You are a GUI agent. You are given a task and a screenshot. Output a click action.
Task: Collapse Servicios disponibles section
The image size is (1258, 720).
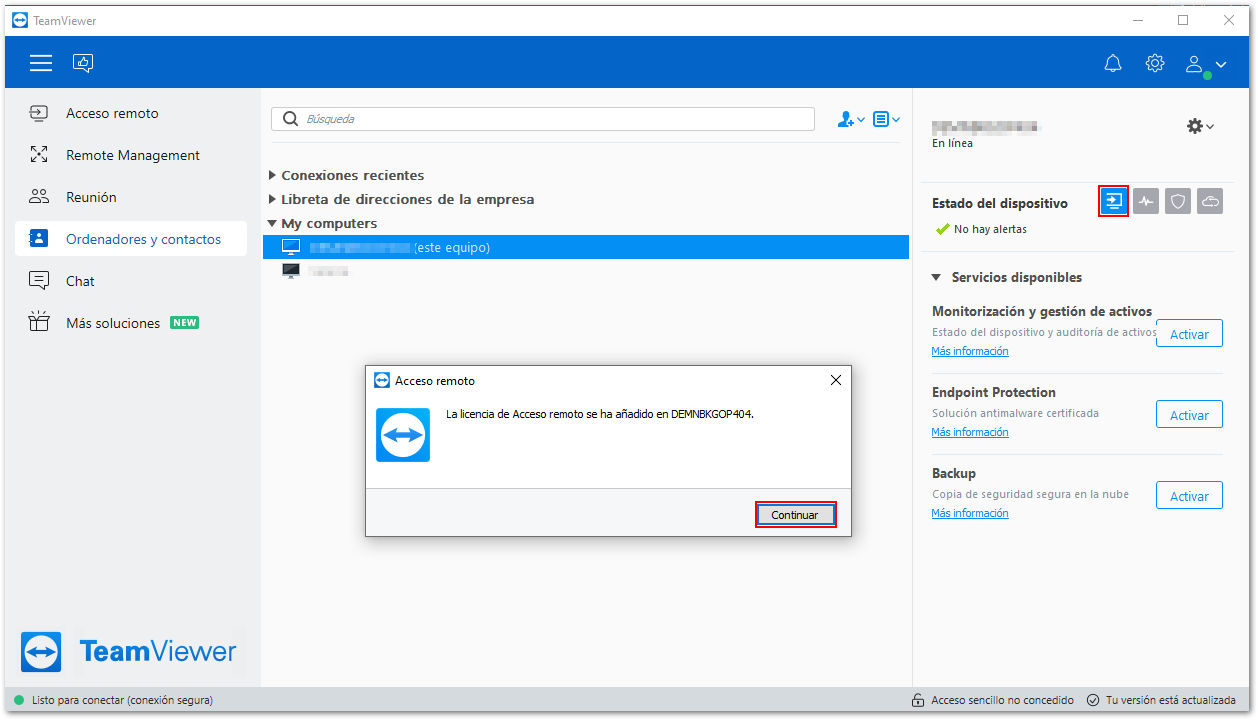[1006, 277]
